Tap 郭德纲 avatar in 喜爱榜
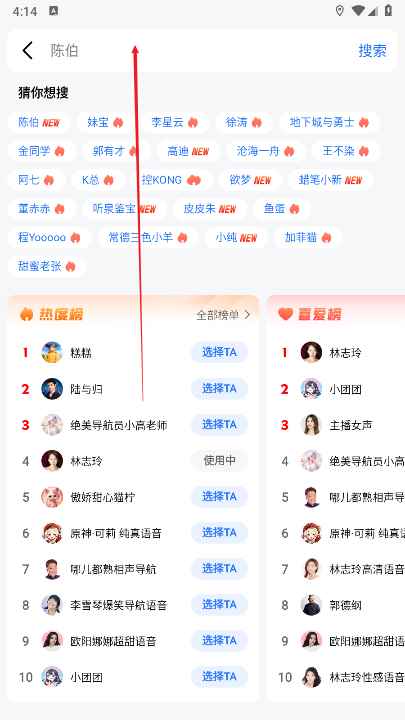Viewport: 405px width, 720px height. 311,605
